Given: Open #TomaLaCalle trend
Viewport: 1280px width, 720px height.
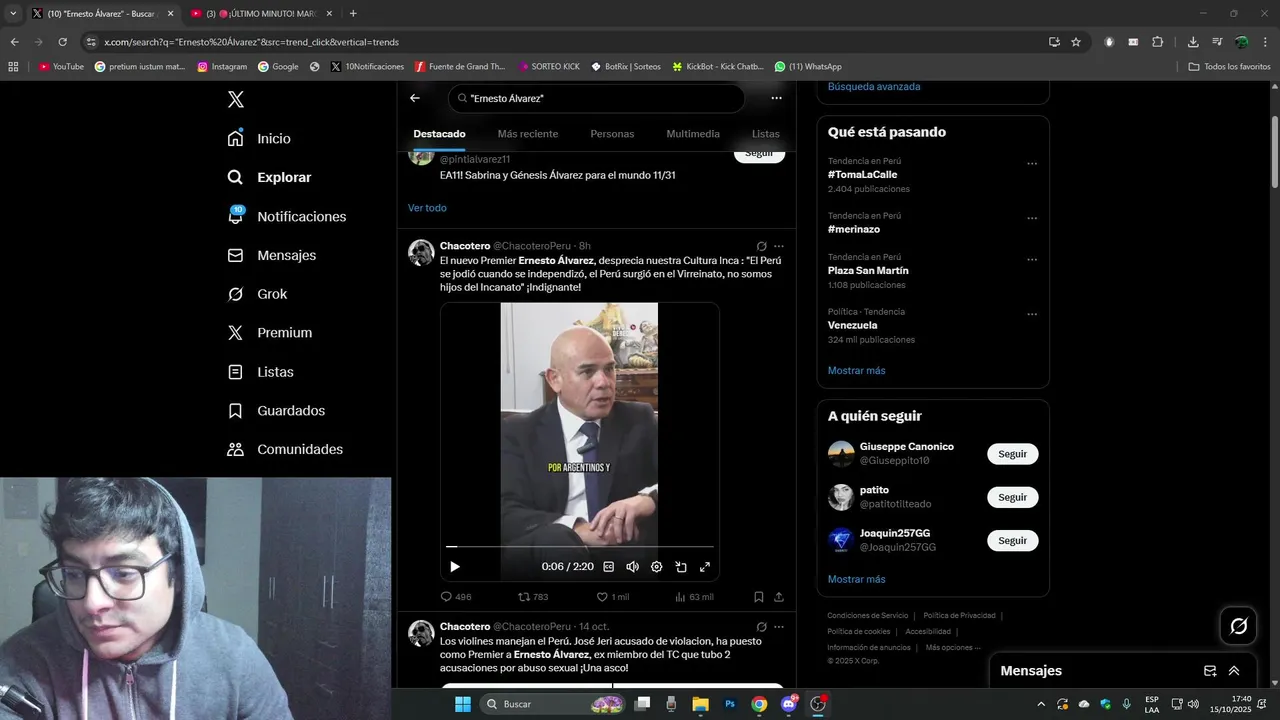Looking at the screenshot, I should click(x=863, y=174).
